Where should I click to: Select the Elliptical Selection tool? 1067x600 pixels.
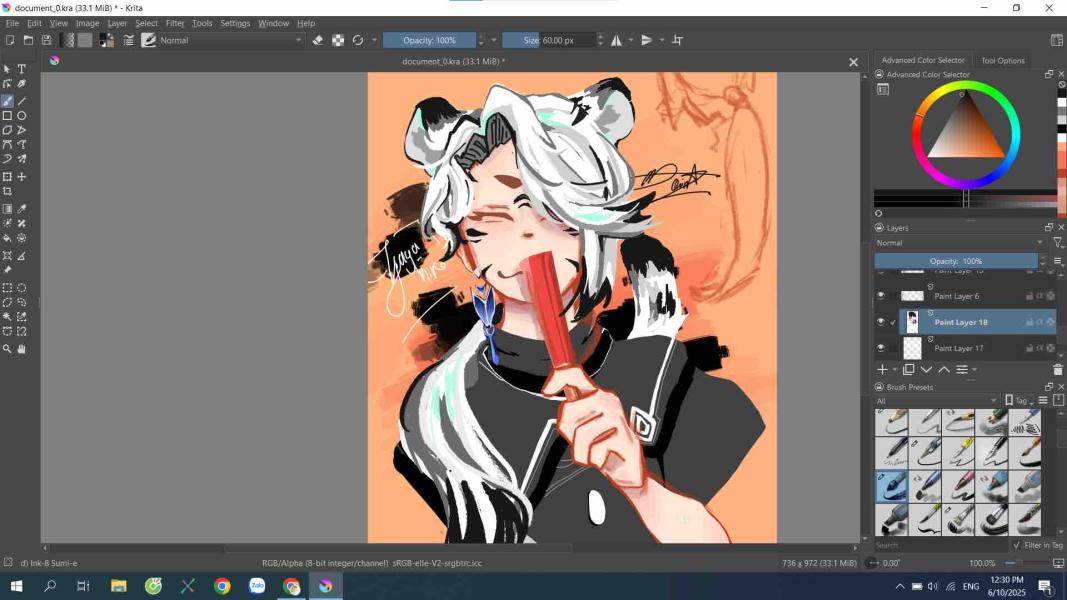click(x=22, y=288)
